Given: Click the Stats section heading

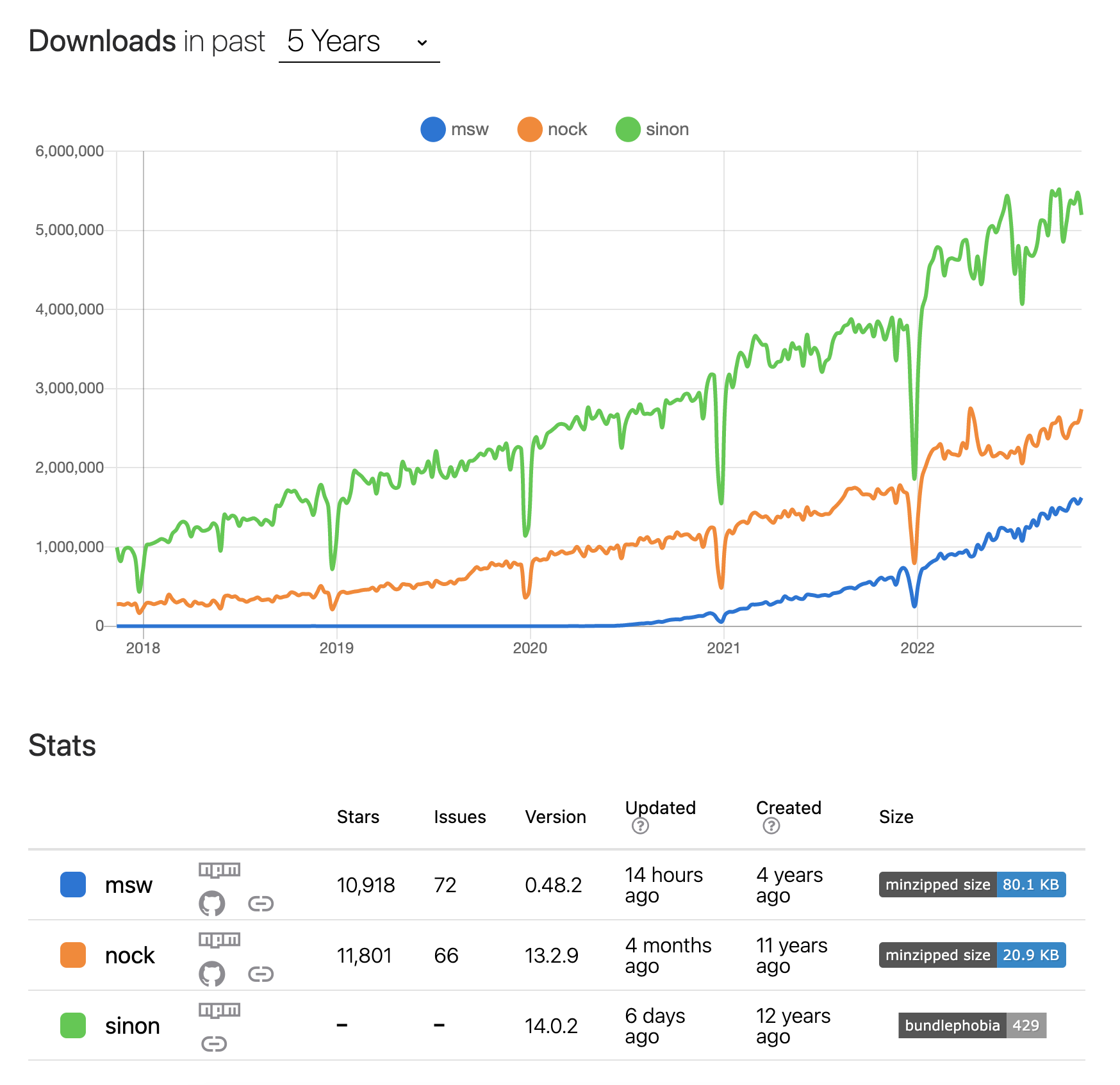Looking at the screenshot, I should (x=62, y=746).
